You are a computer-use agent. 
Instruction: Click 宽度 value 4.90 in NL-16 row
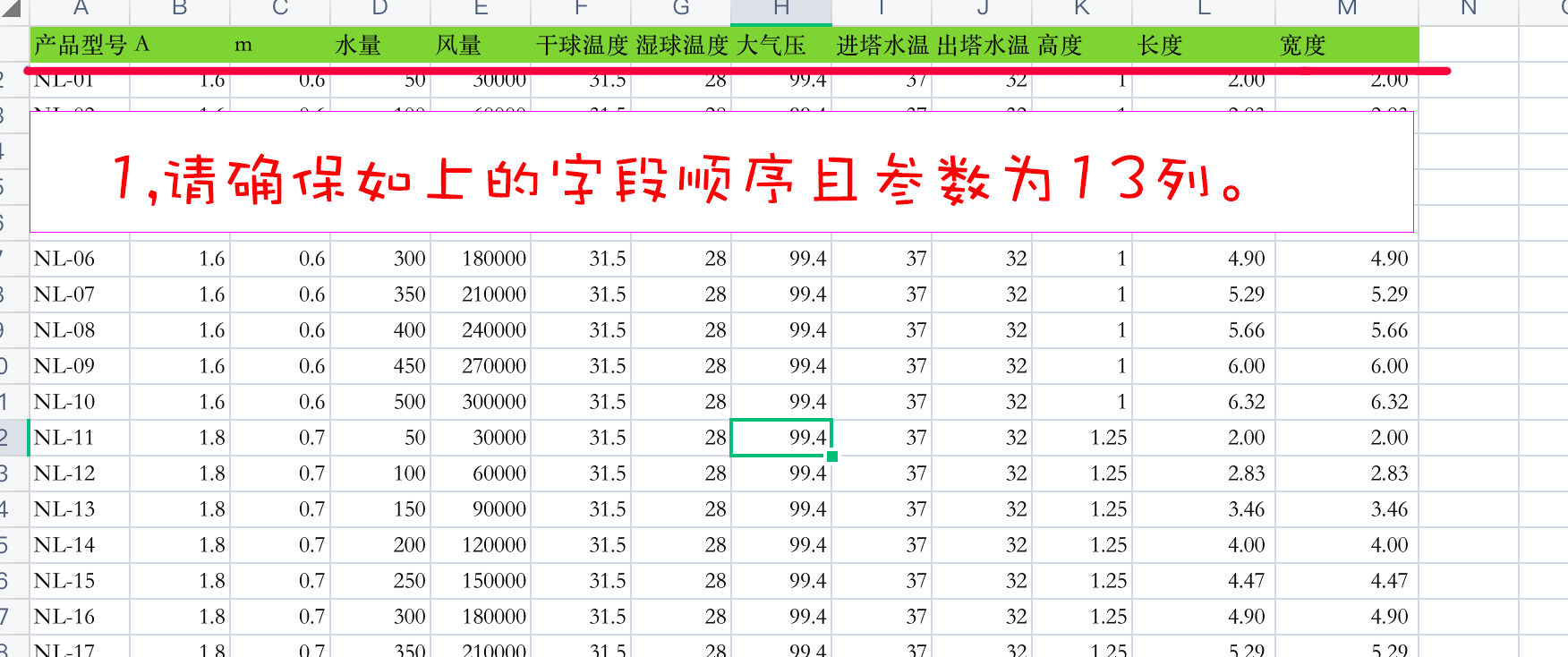coord(1347,617)
